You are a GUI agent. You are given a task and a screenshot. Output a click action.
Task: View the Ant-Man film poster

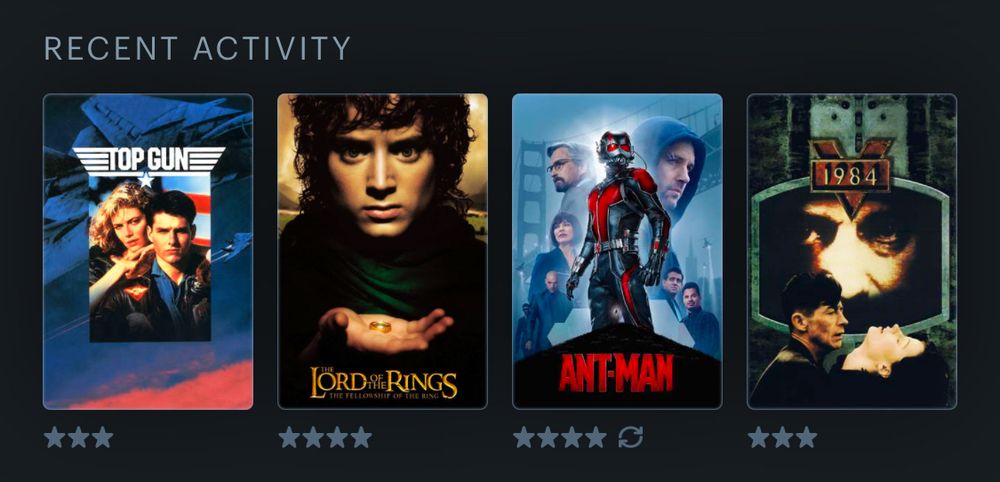617,252
